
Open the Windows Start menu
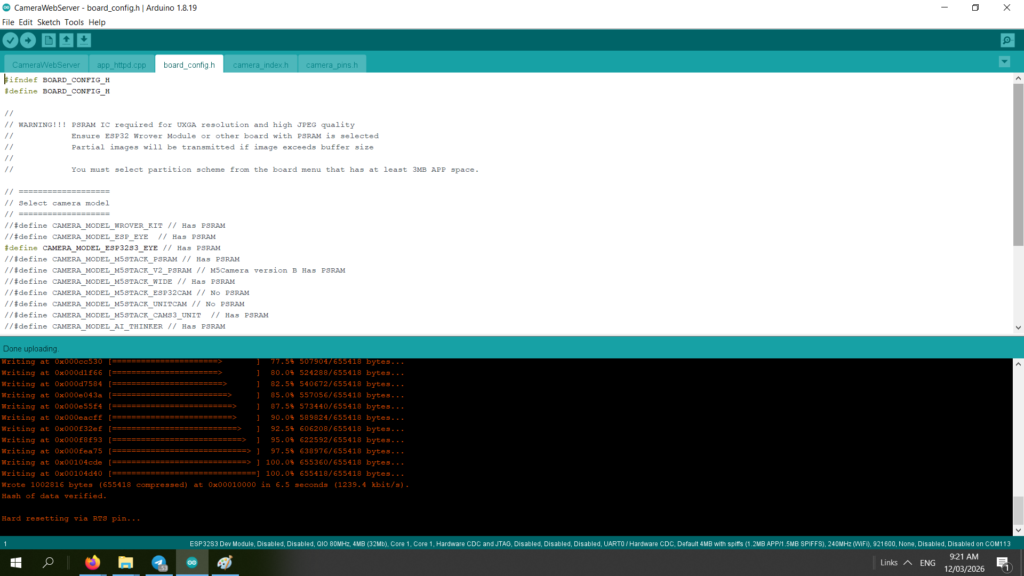(16, 563)
